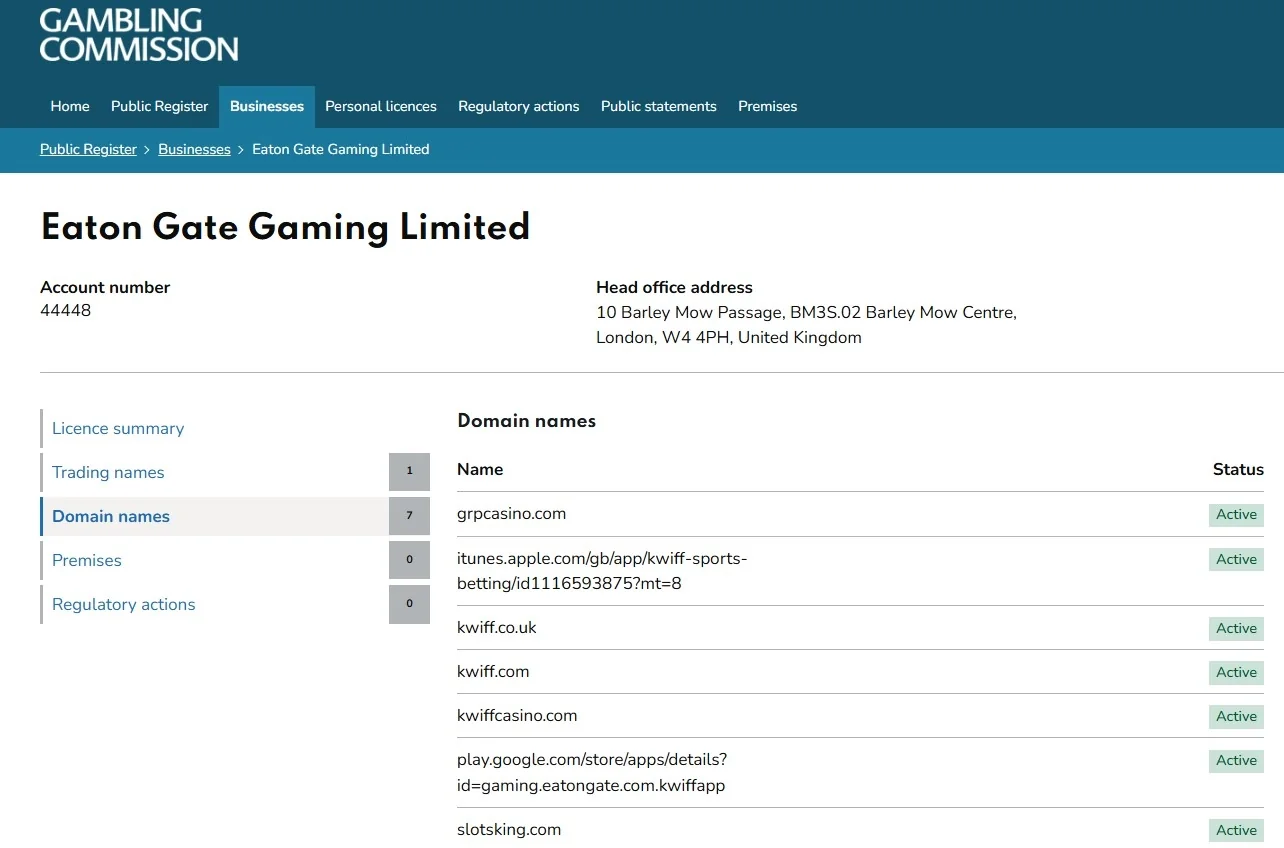
Task: Open Public Register in the navigation bar
Action: (x=160, y=106)
